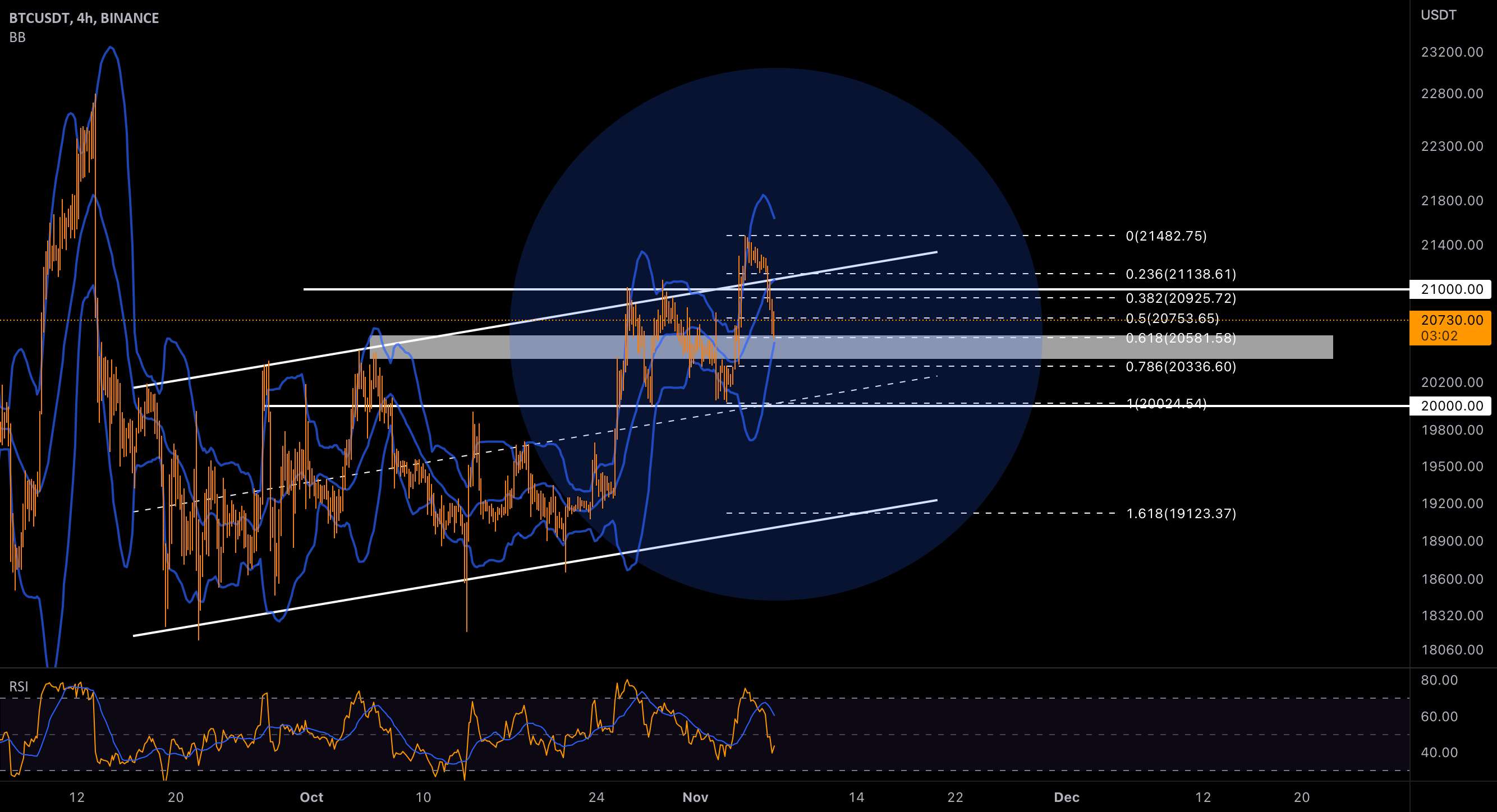Click the 21800.00 price axis label
Viewport: 1497px width, 812px height.
pos(1452,201)
